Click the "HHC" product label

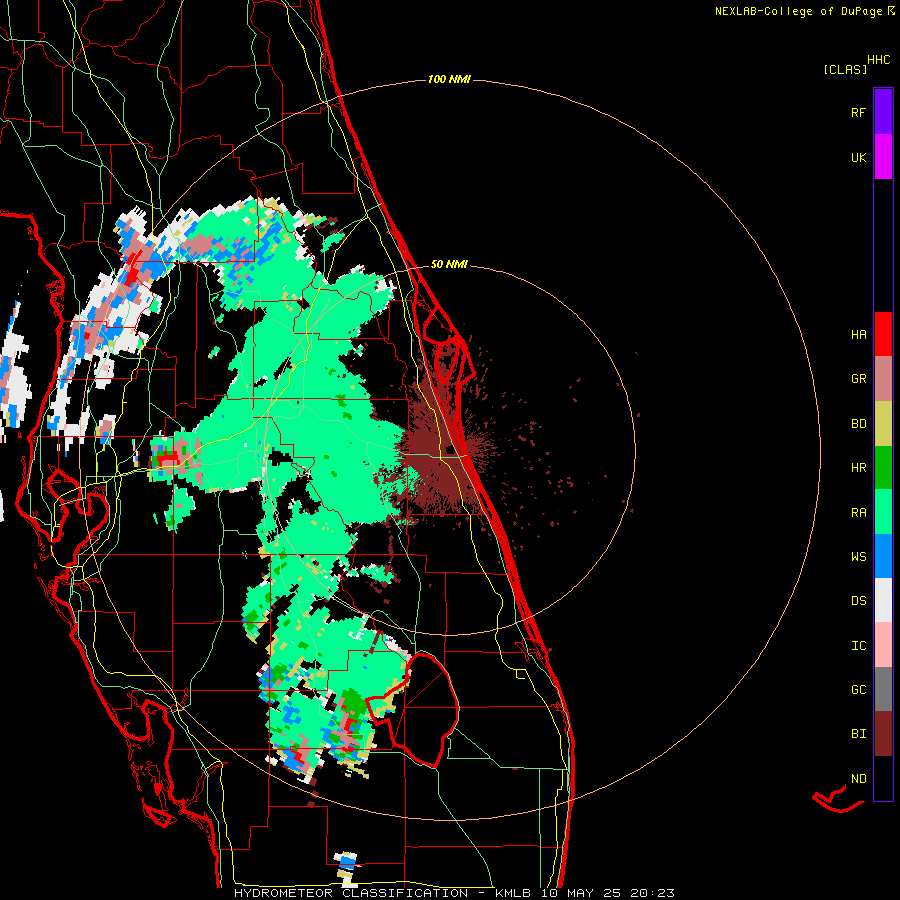878,60
